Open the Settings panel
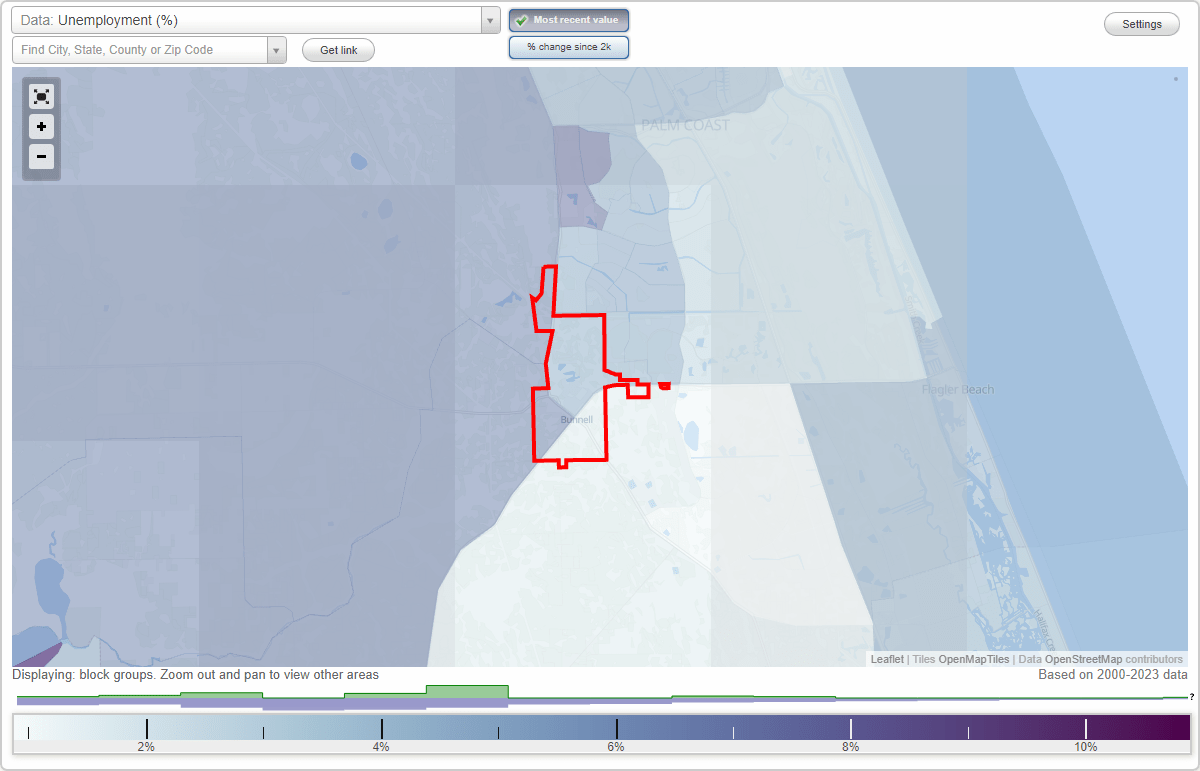 tap(1141, 23)
